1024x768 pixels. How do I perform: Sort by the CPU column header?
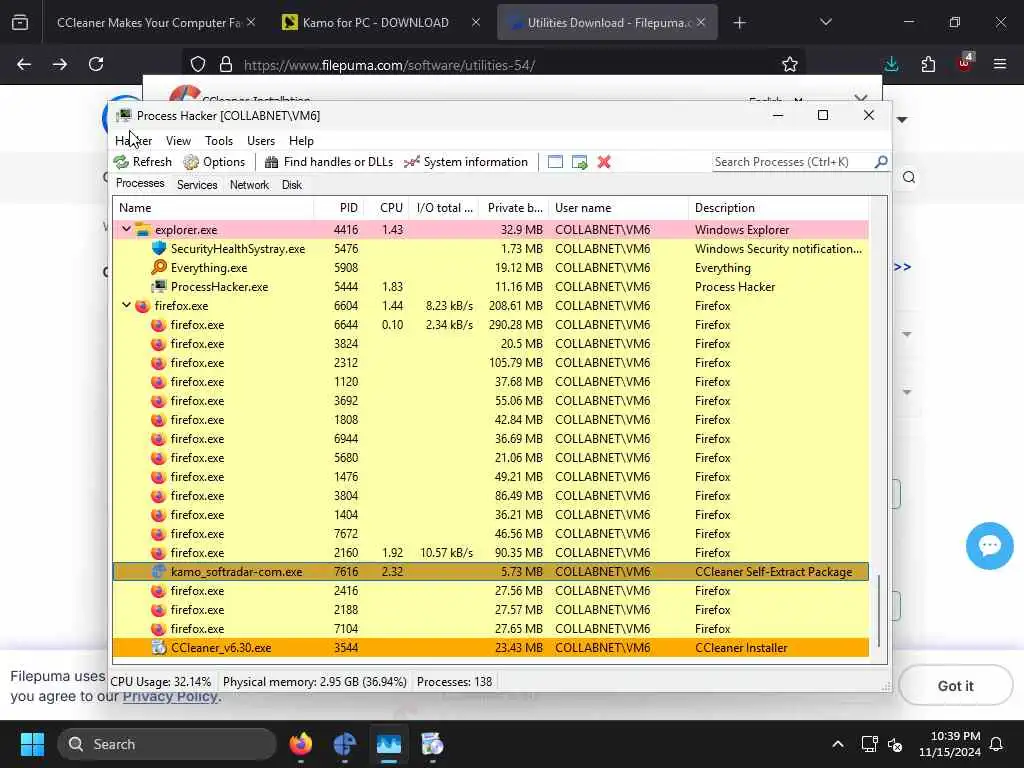coord(386,208)
